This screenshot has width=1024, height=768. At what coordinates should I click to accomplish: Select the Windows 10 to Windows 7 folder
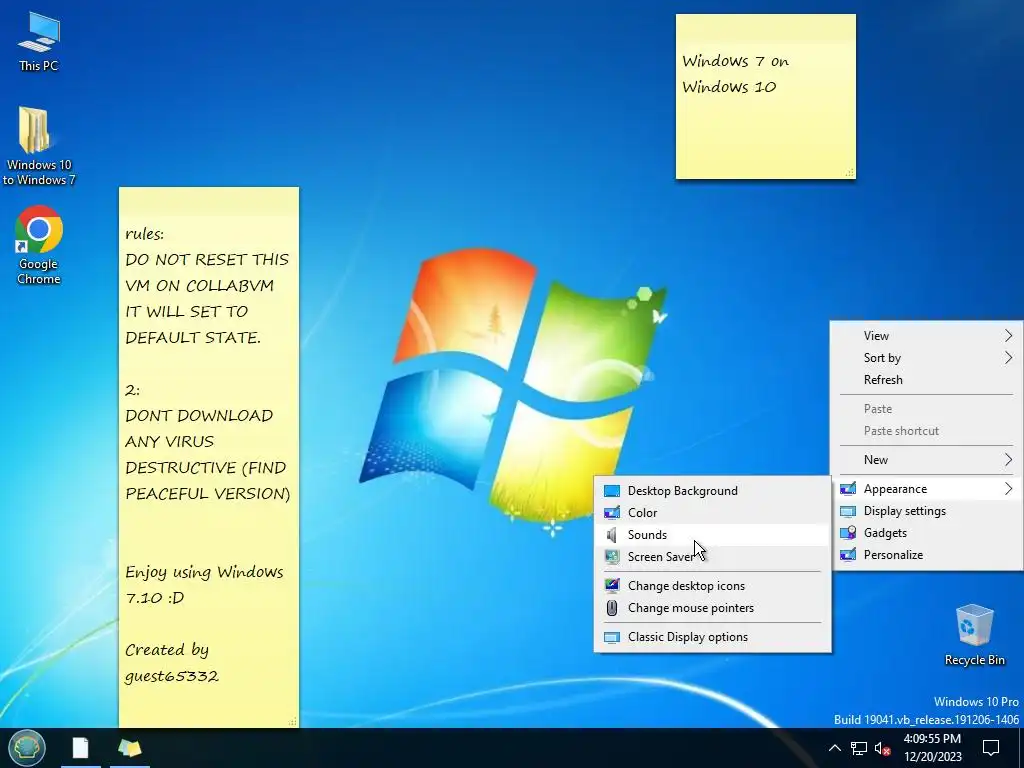tap(39, 146)
